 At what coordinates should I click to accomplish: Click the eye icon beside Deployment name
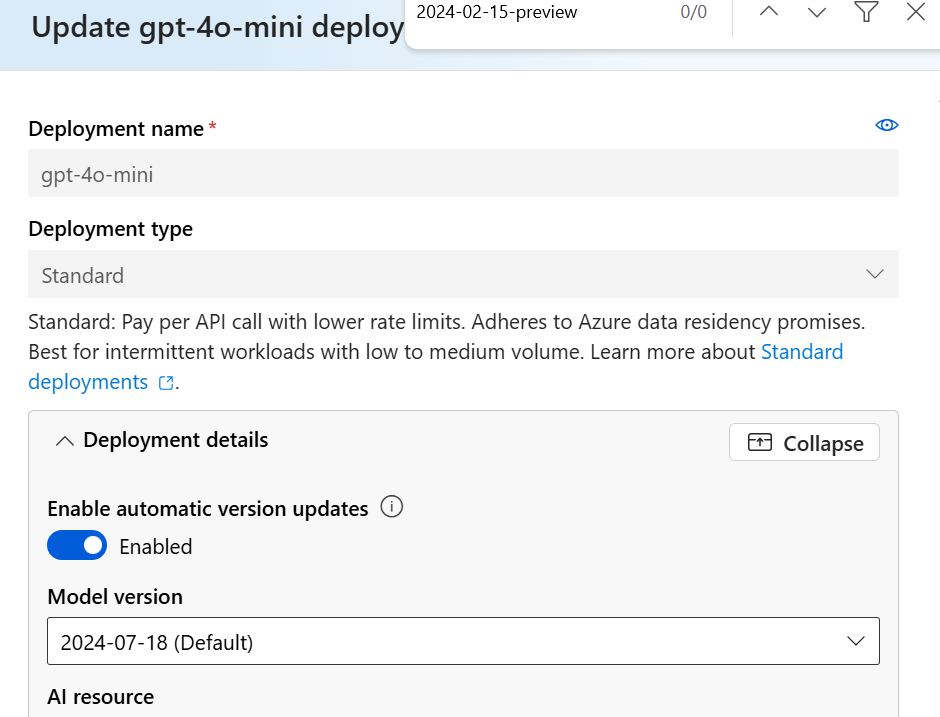coord(886,125)
